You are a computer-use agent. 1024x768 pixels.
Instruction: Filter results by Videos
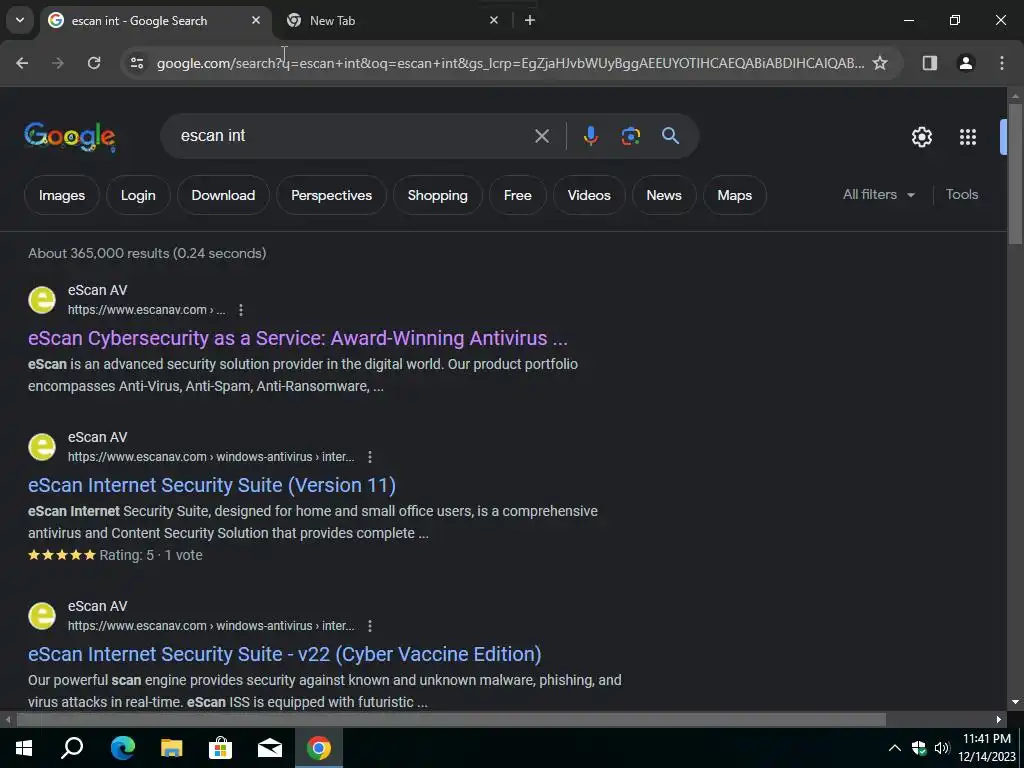point(589,195)
